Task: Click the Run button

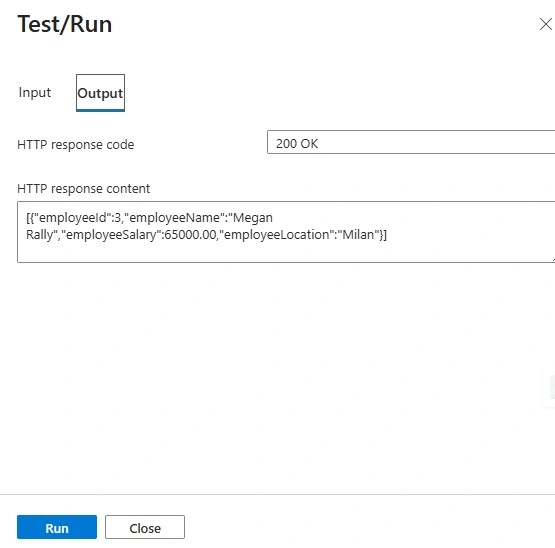Action: tap(57, 527)
